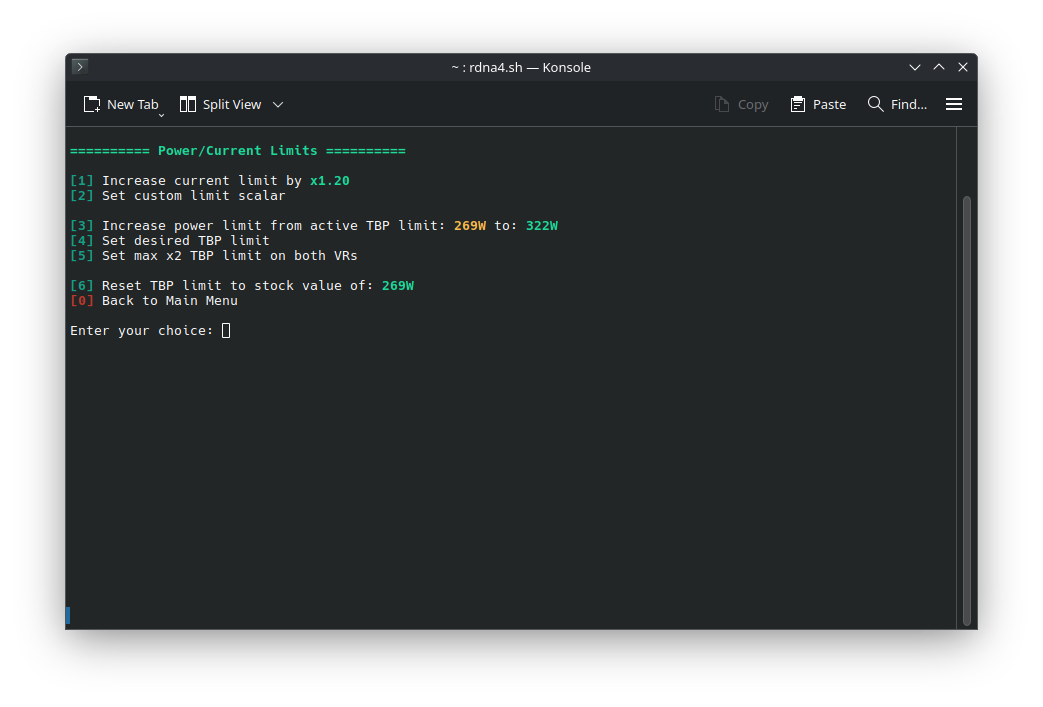The height and width of the screenshot is (707, 1043).
Task: Click the green 322W power value
Action: tap(541, 226)
